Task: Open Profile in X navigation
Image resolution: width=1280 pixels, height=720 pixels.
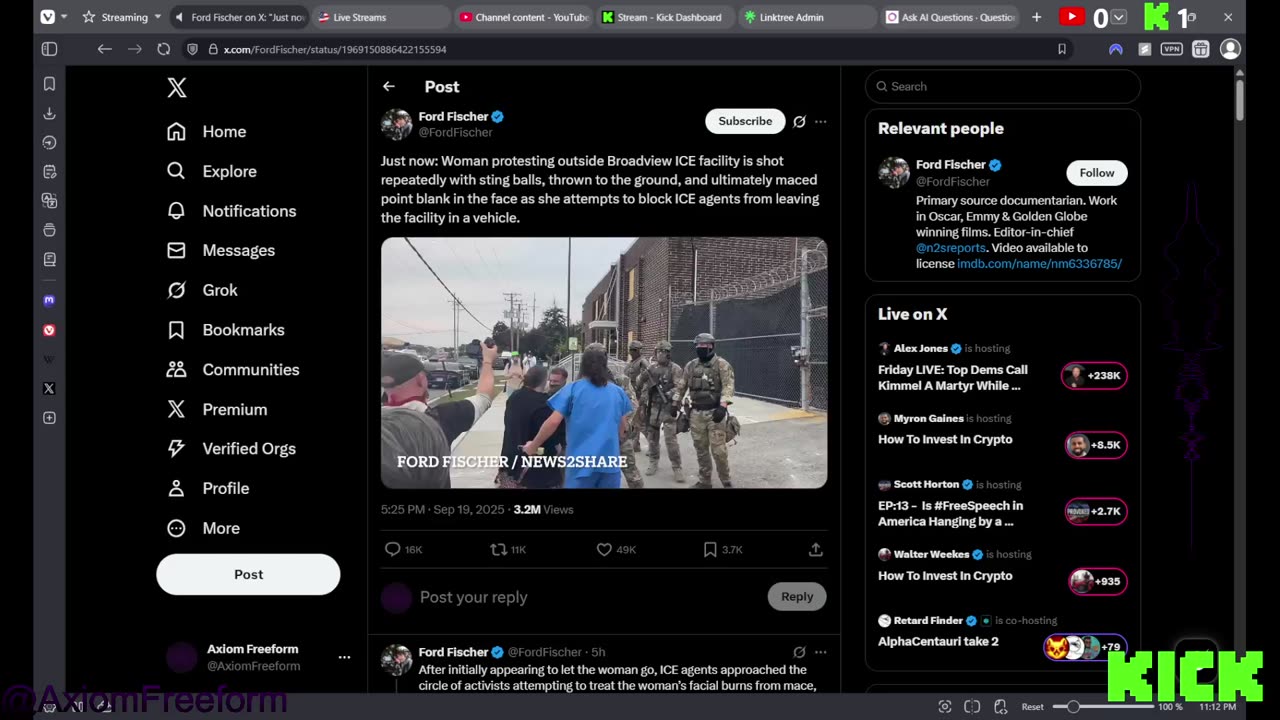Action: [208, 488]
